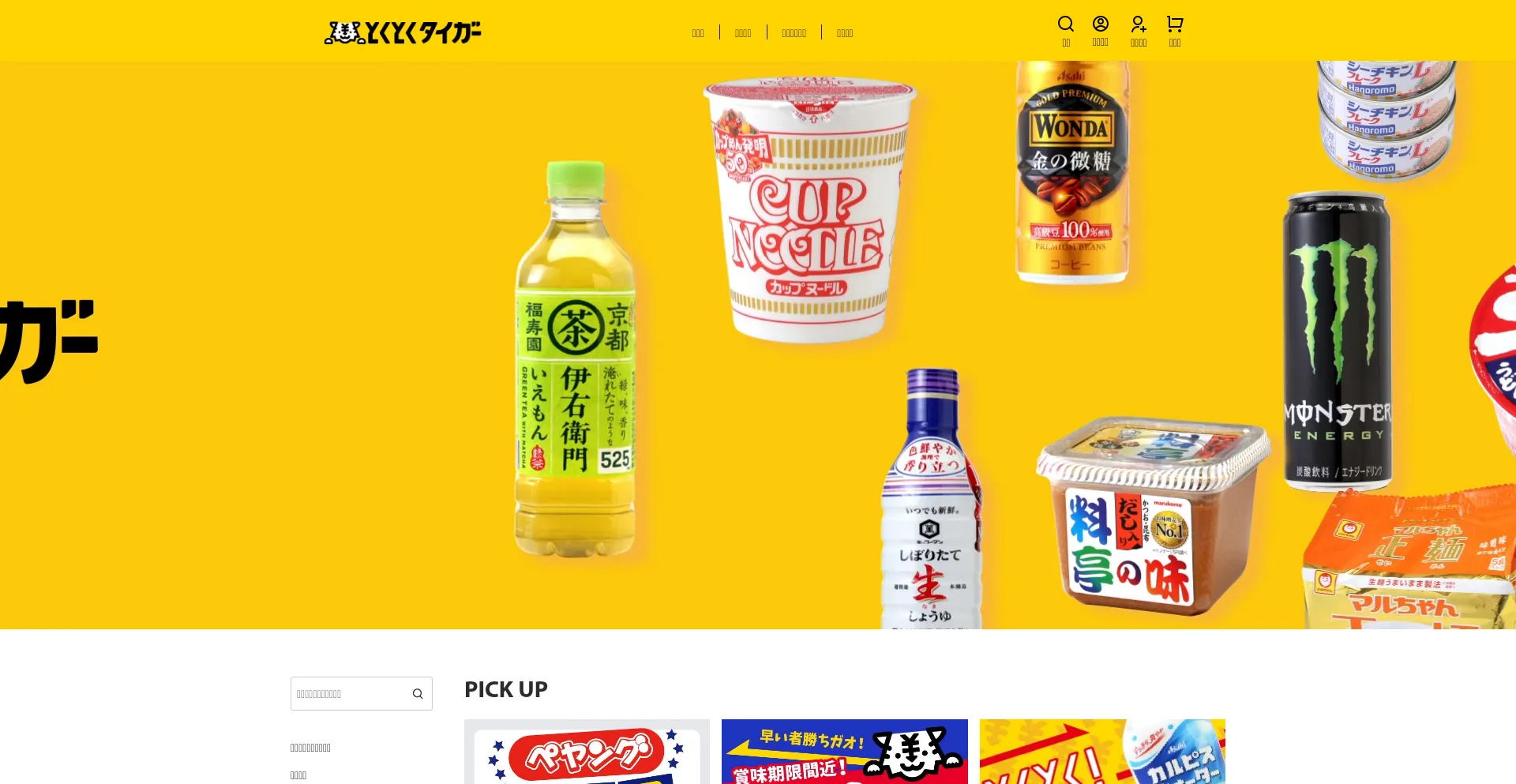Open the red Peyoung pick-up banner

[x=587, y=752]
